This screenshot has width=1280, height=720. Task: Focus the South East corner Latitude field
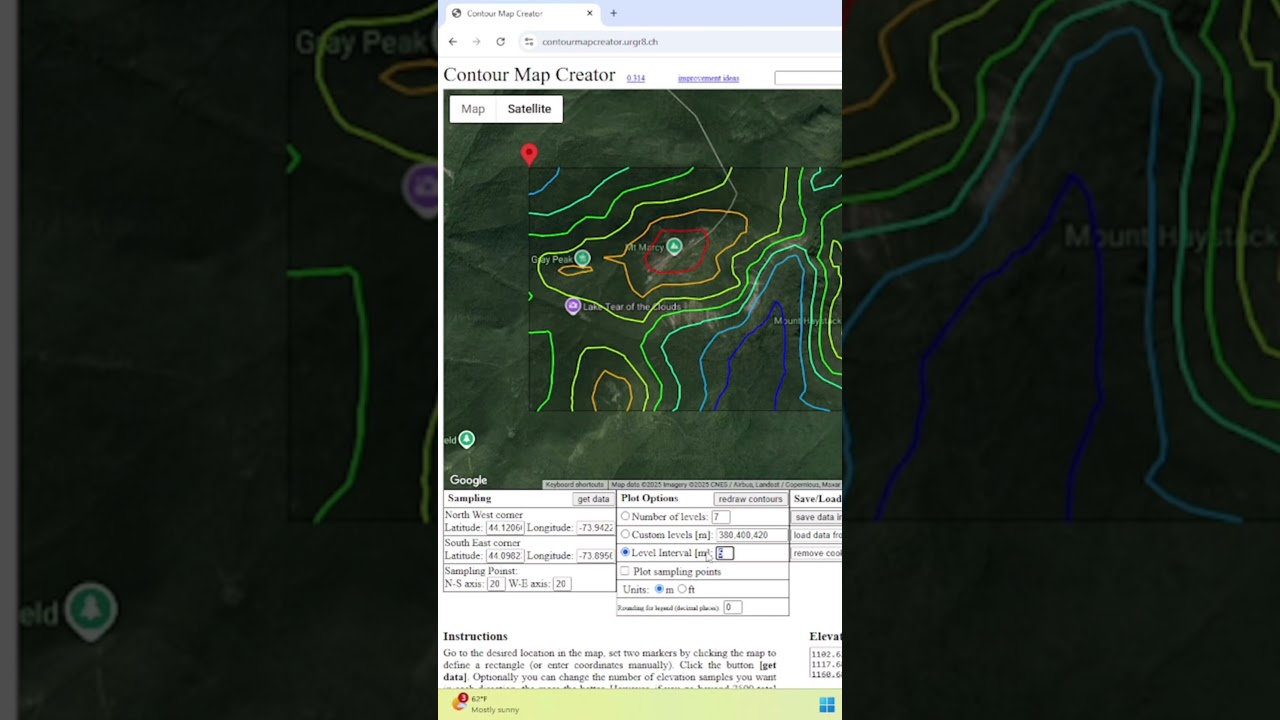coord(505,556)
